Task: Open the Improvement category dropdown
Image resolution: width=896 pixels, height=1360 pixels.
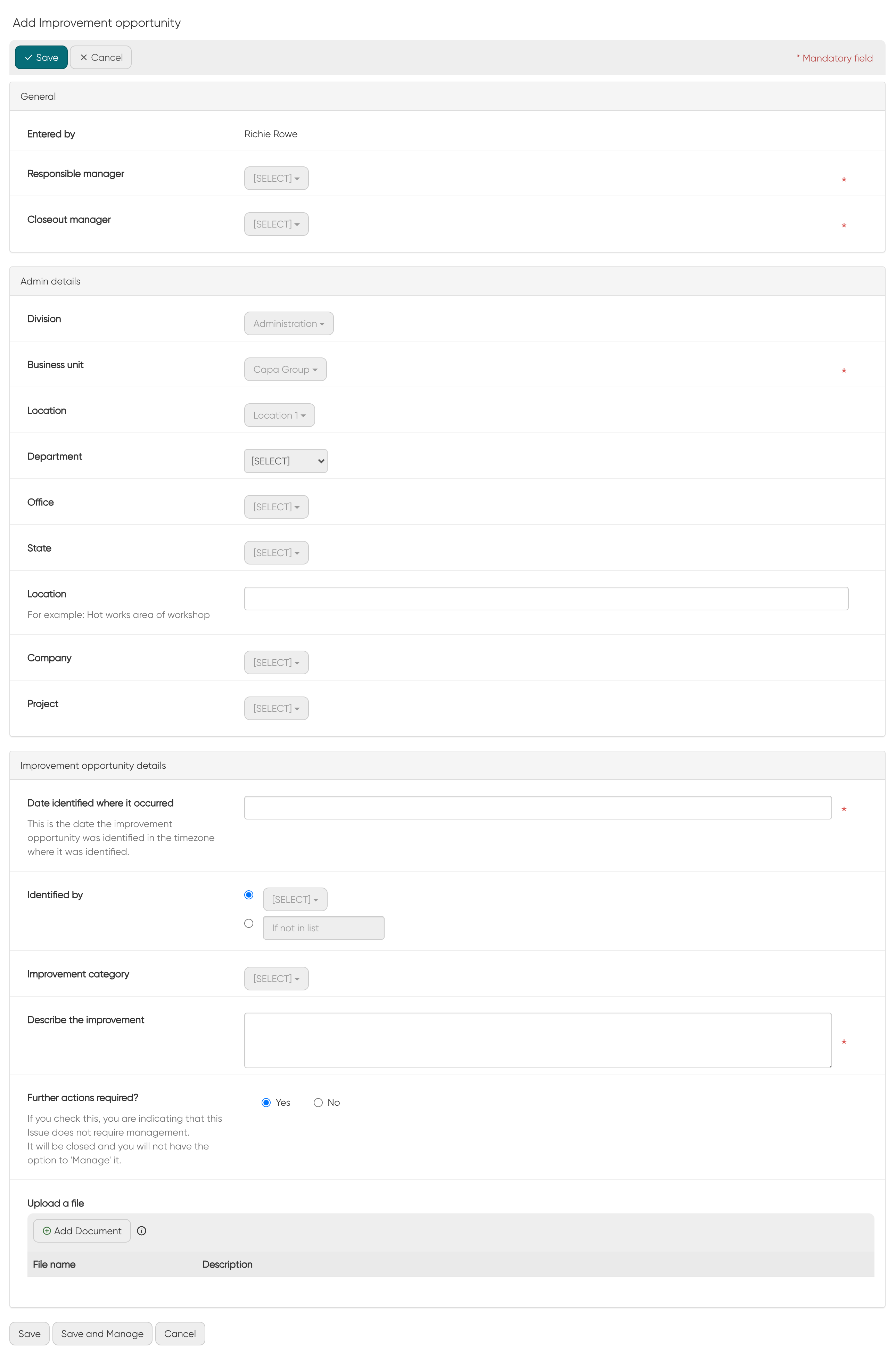Action: point(276,978)
